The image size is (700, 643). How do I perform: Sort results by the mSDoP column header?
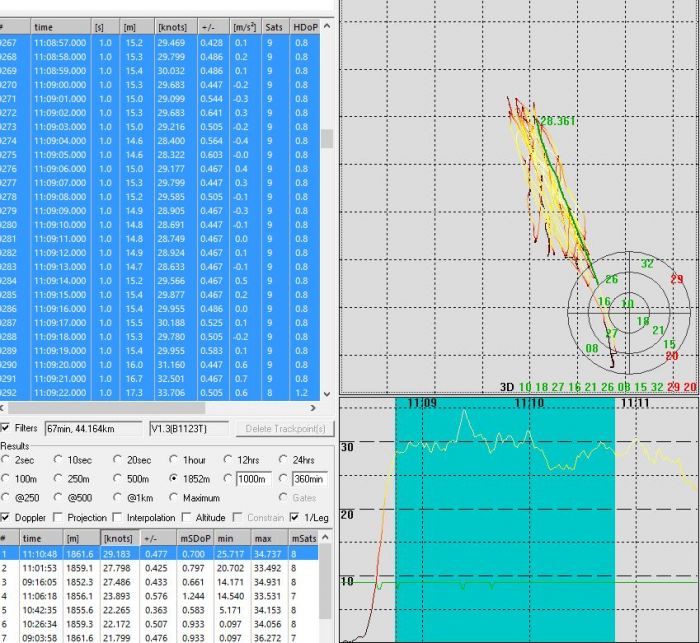click(192, 538)
